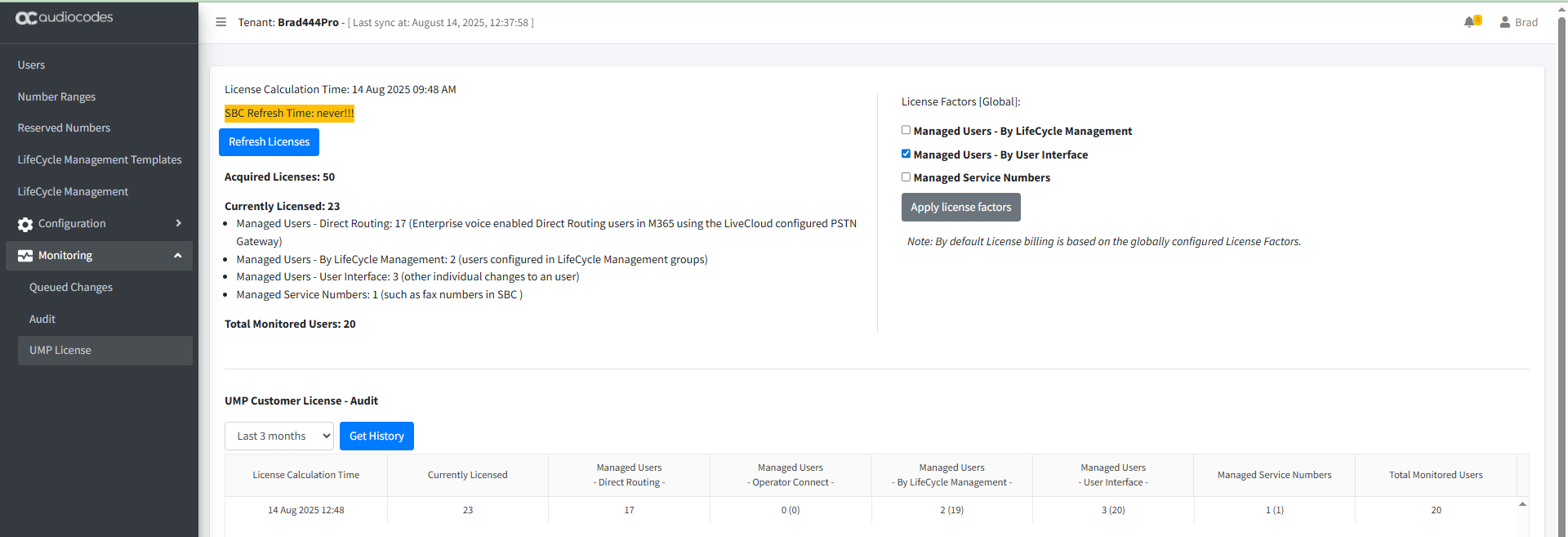Collapse the Monitoring section chevron
The image size is (1568, 537).
(x=178, y=256)
